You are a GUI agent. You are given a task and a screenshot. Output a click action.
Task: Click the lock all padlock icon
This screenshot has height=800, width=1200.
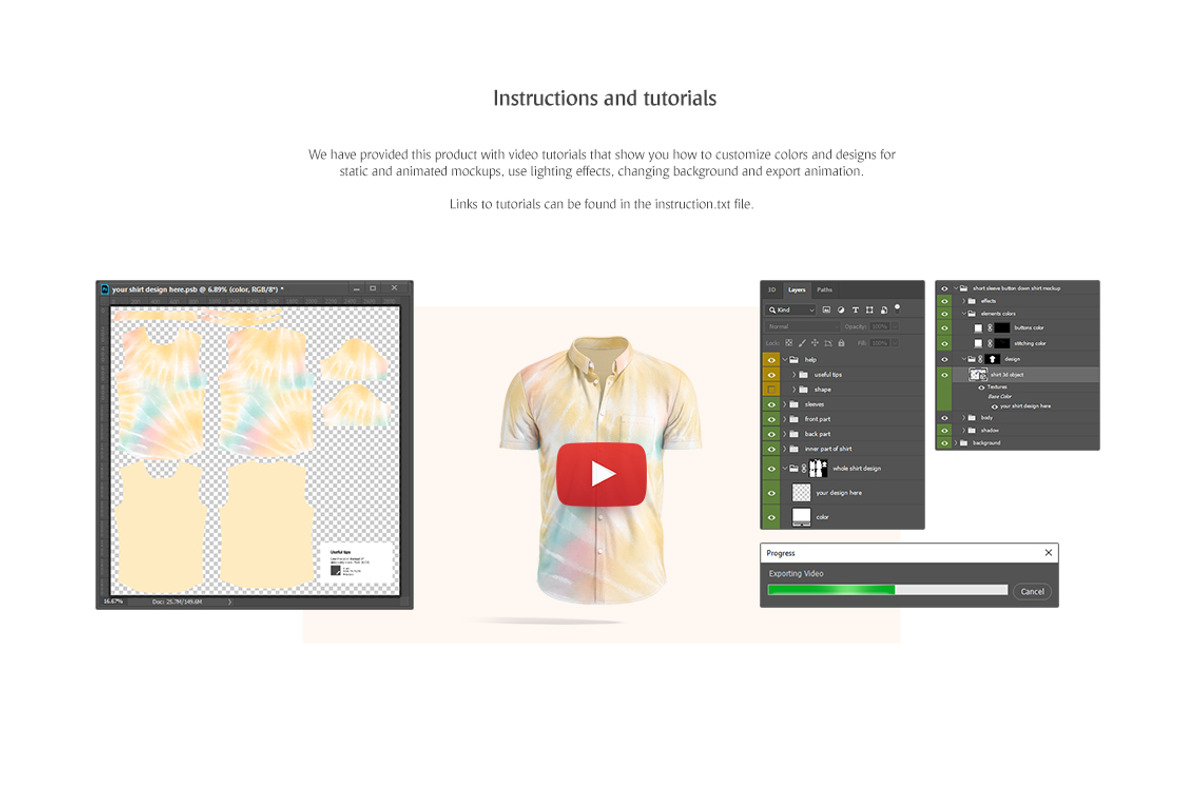841,343
